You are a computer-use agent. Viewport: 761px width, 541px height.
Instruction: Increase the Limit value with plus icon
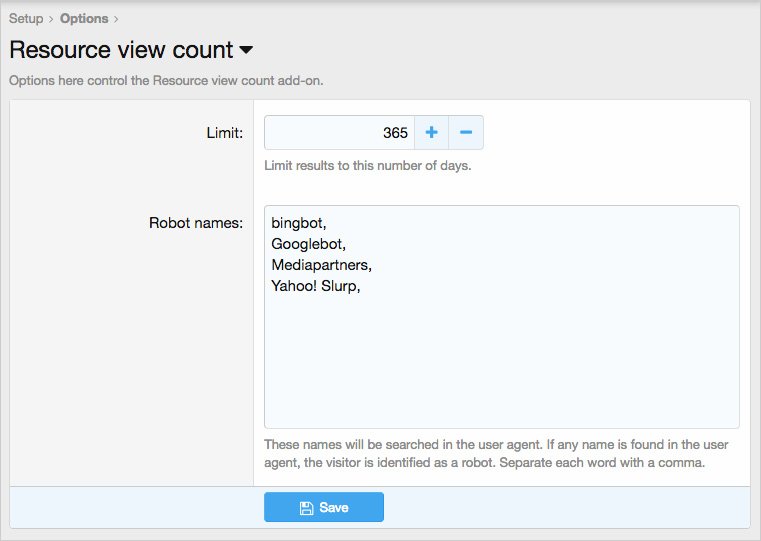tap(431, 133)
